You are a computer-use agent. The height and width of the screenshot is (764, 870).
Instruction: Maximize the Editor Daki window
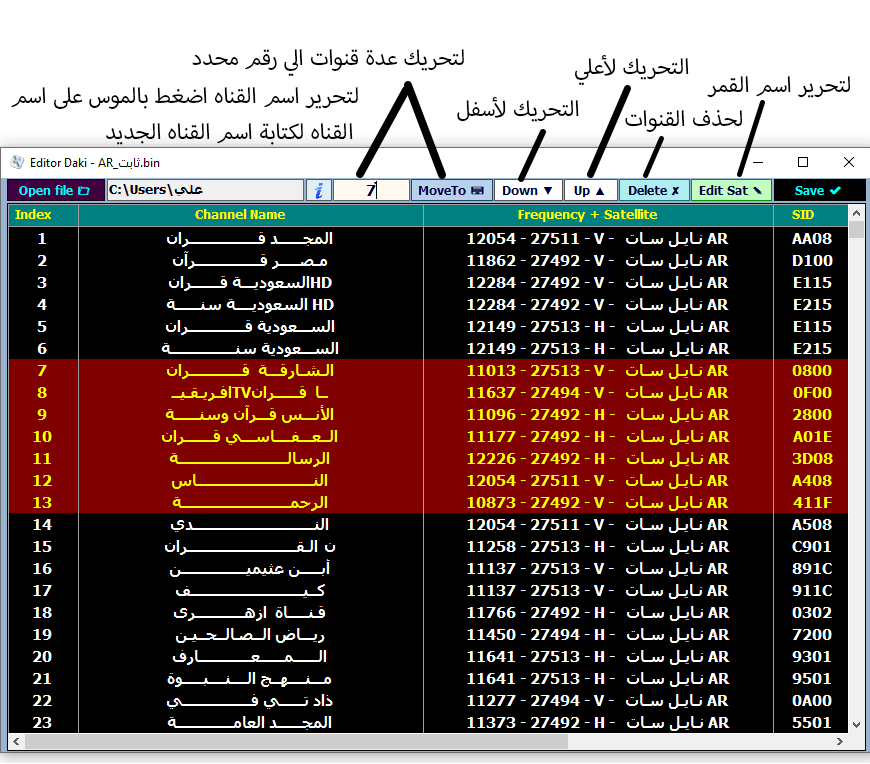coord(803,162)
